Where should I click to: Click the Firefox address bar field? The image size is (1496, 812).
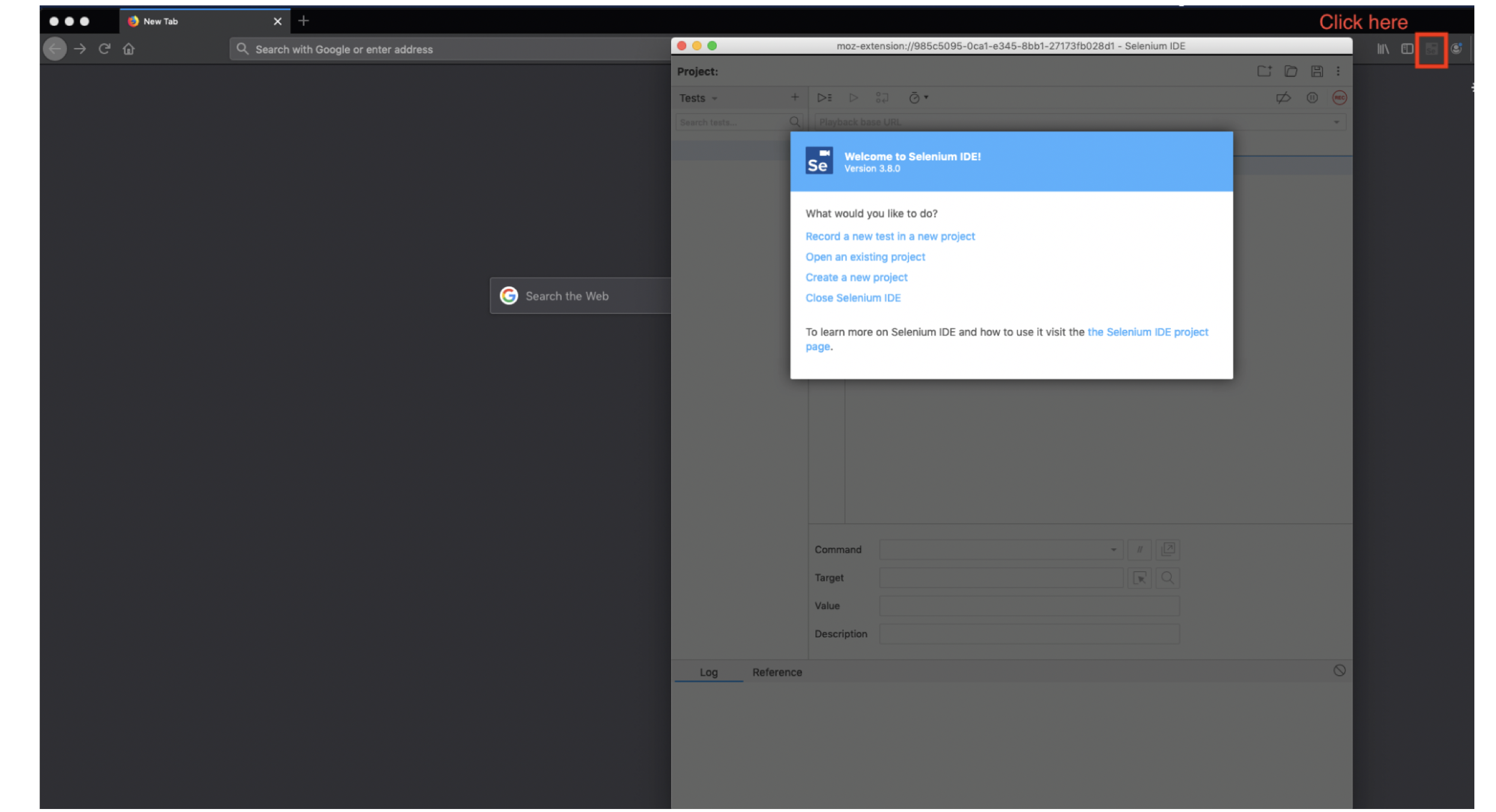coord(451,49)
